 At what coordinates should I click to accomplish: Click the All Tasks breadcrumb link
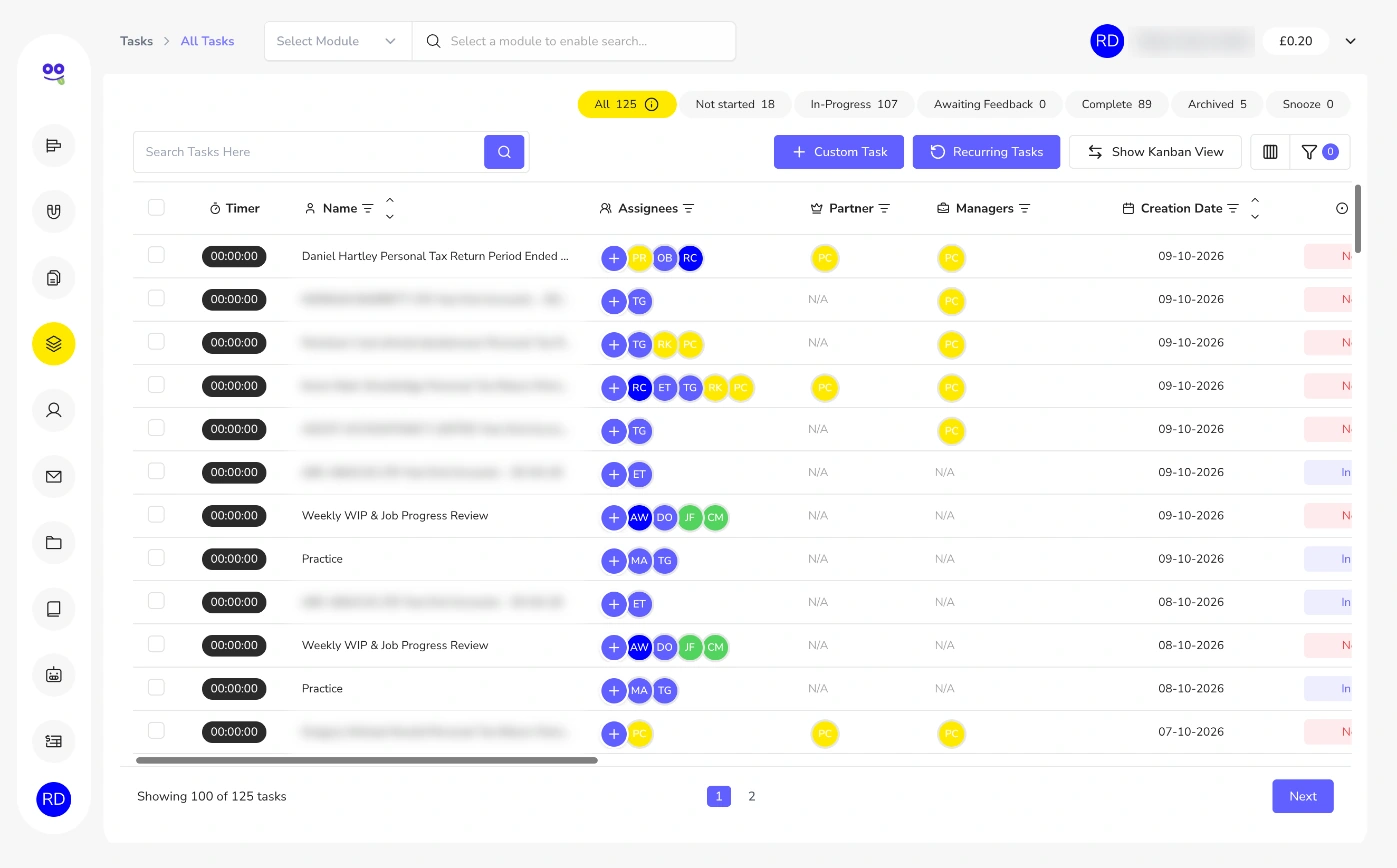(x=207, y=41)
